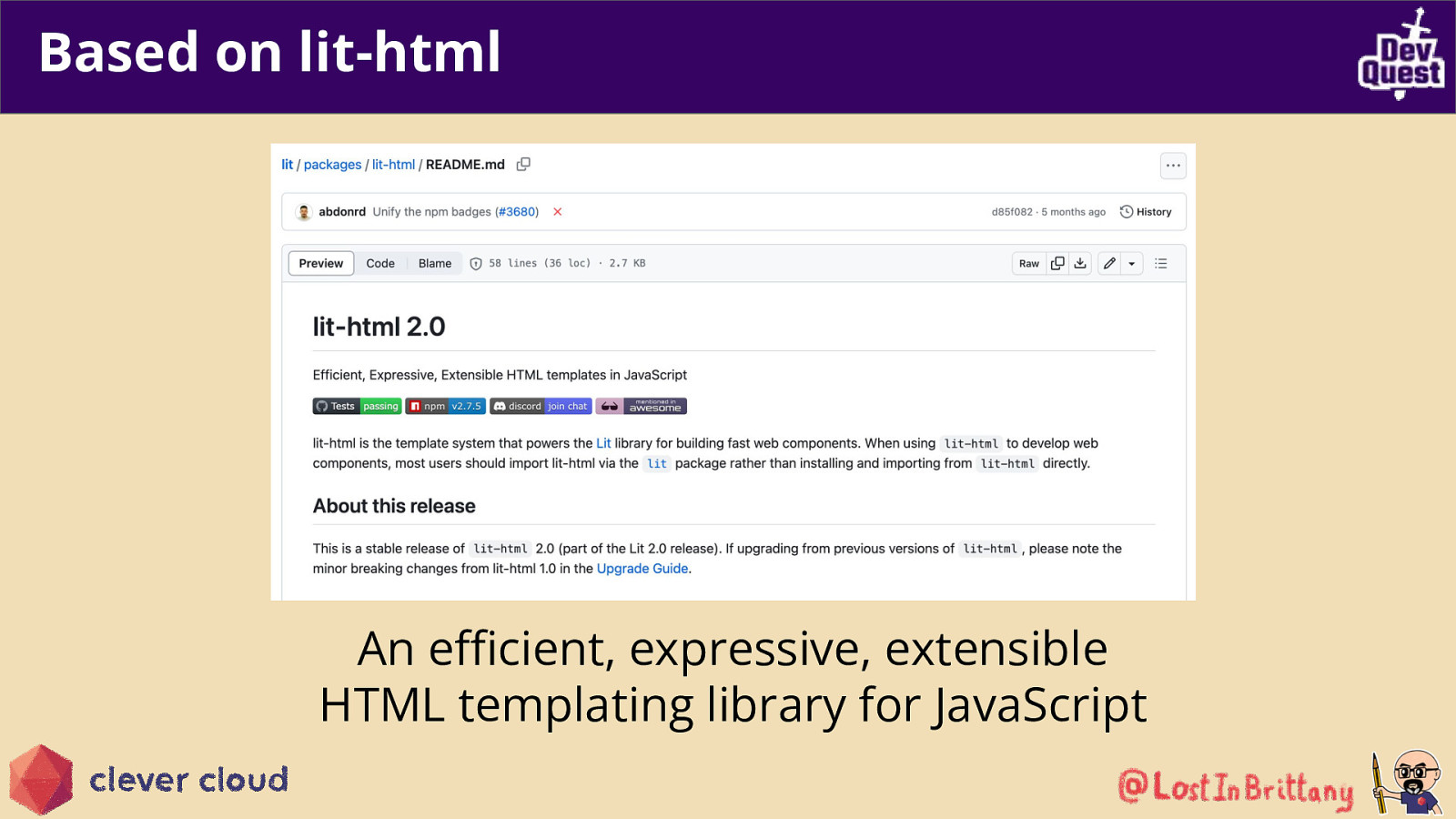Click the @LostInBrittany handle
The height and width of the screenshot is (819, 1456).
point(1236,788)
